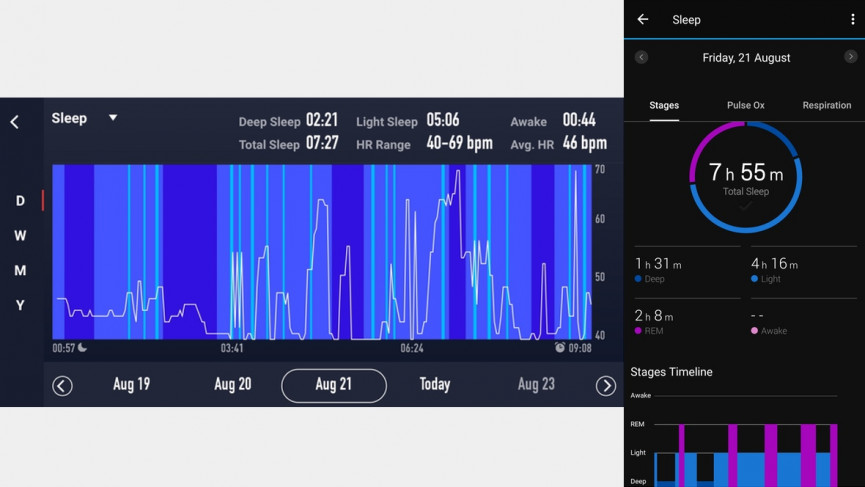Open the Sleep metric dropdown arrow
The height and width of the screenshot is (487, 865).
pos(113,117)
